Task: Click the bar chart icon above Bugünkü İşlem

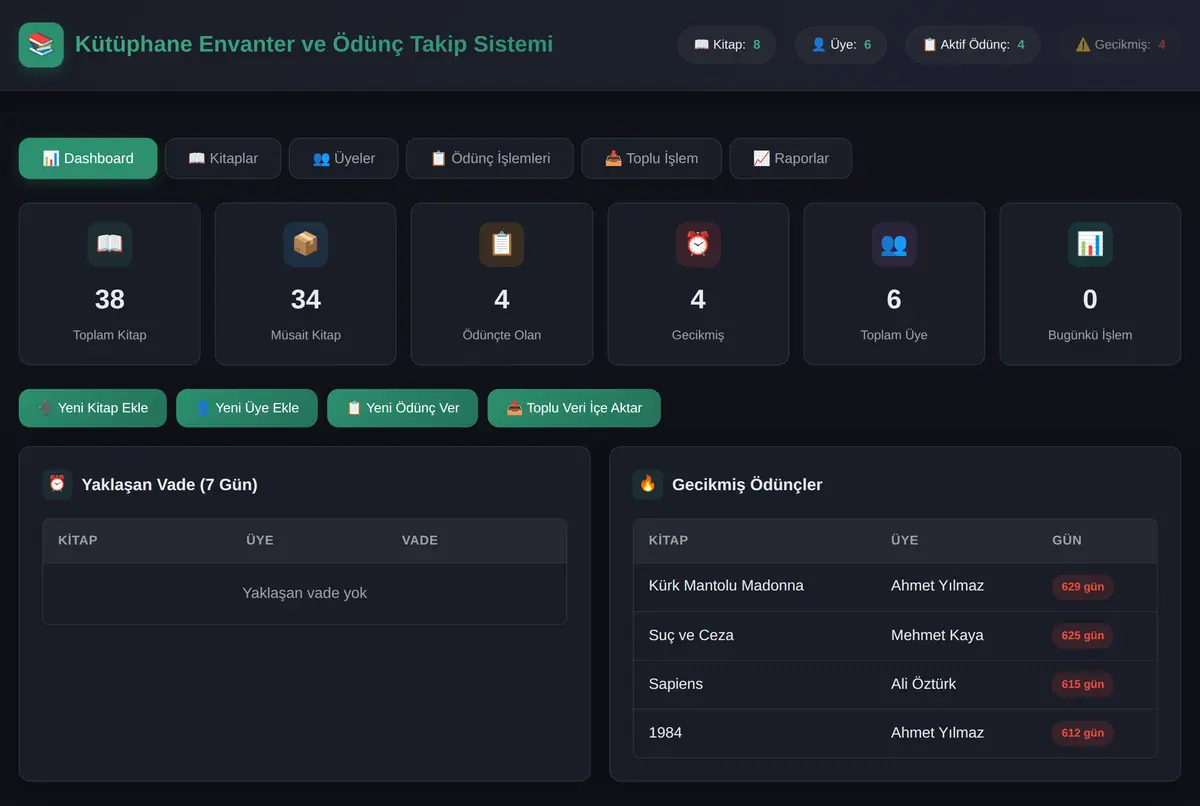Action: tap(1090, 244)
